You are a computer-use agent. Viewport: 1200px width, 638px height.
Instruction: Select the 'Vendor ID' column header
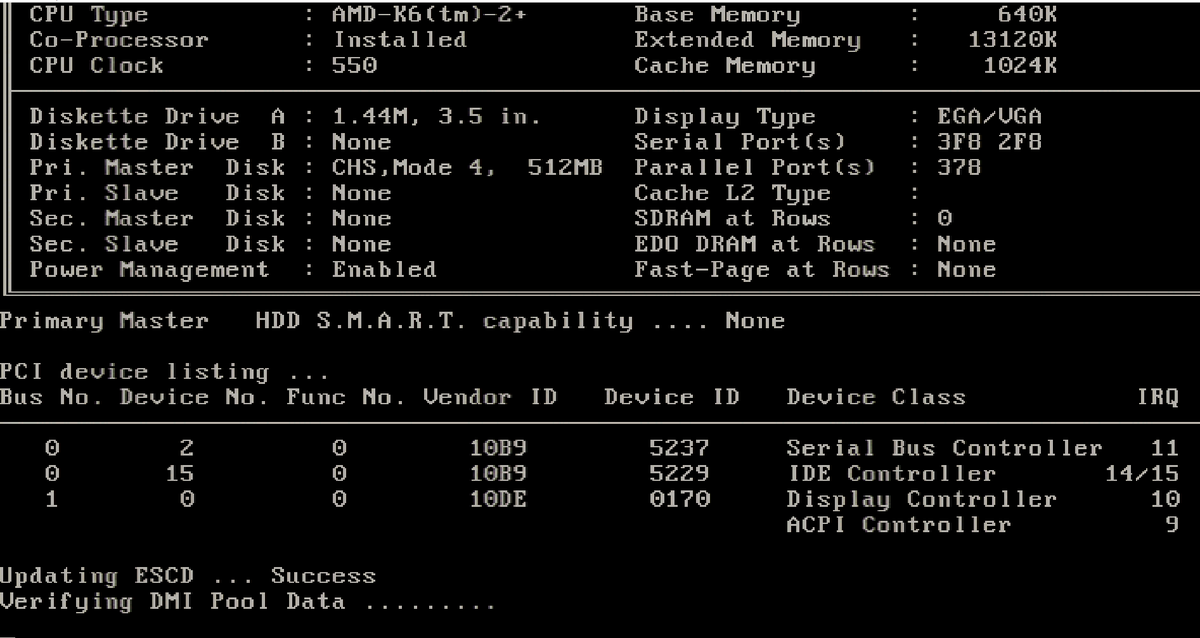point(490,398)
